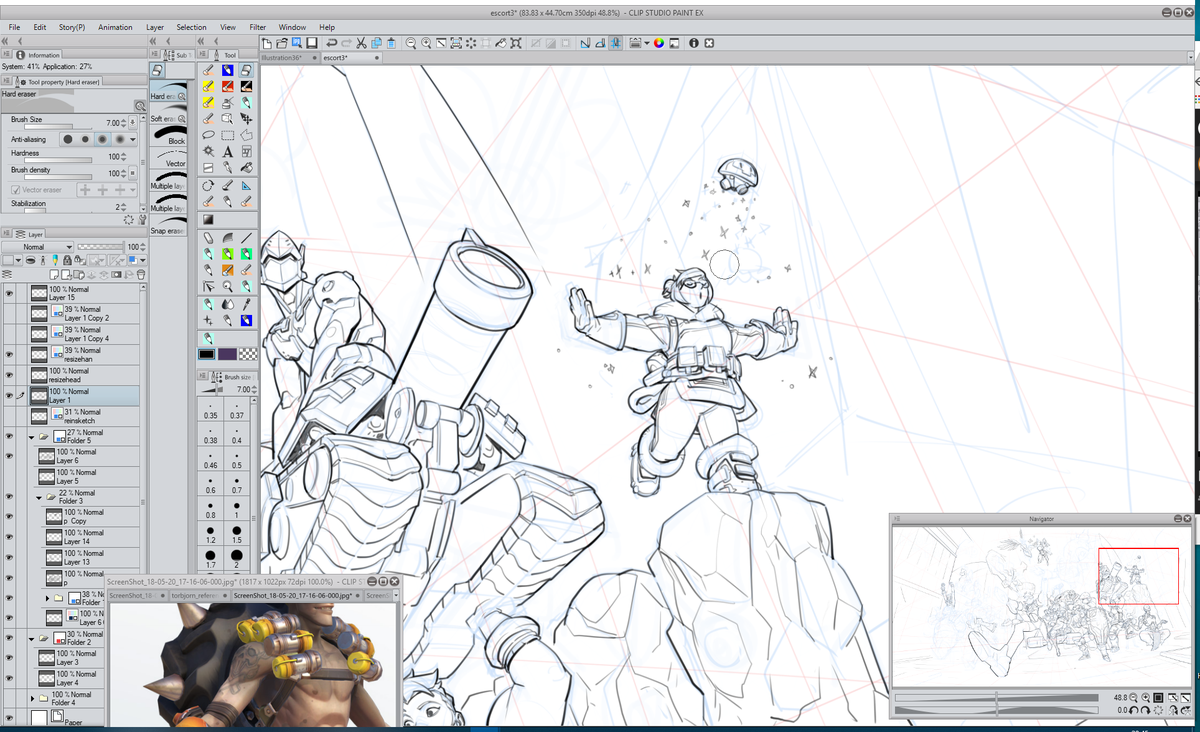Click the Open file folder icon
1200x732 pixels.
282,43
